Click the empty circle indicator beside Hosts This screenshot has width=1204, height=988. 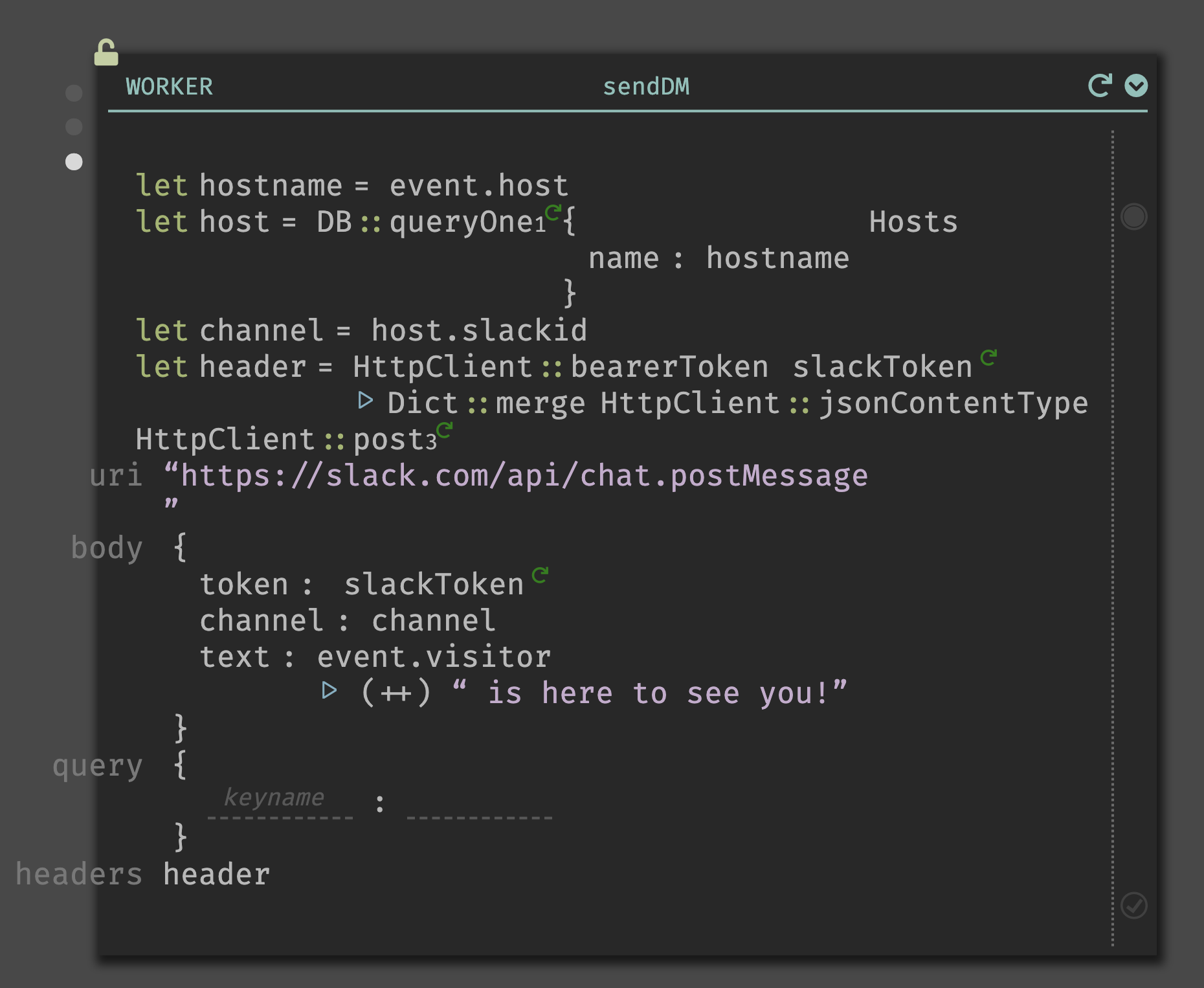click(1134, 216)
